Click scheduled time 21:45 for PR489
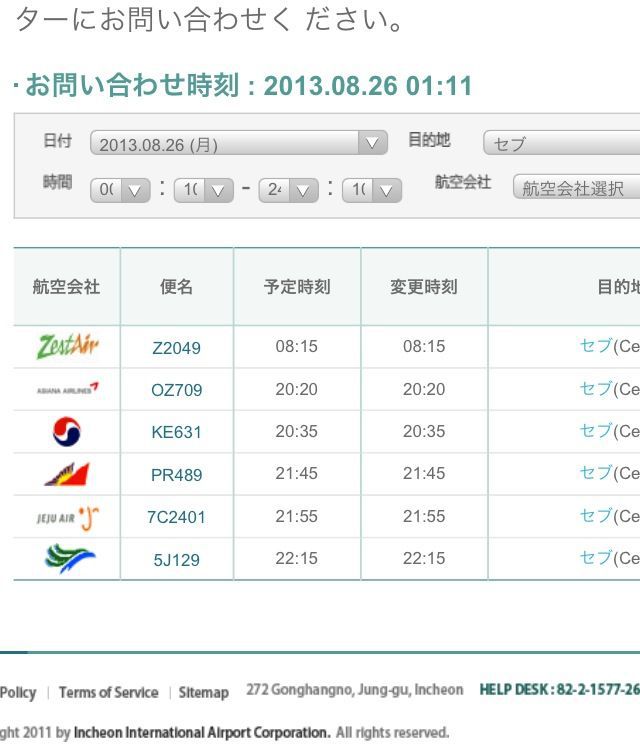The height and width of the screenshot is (751, 640). [297, 473]
